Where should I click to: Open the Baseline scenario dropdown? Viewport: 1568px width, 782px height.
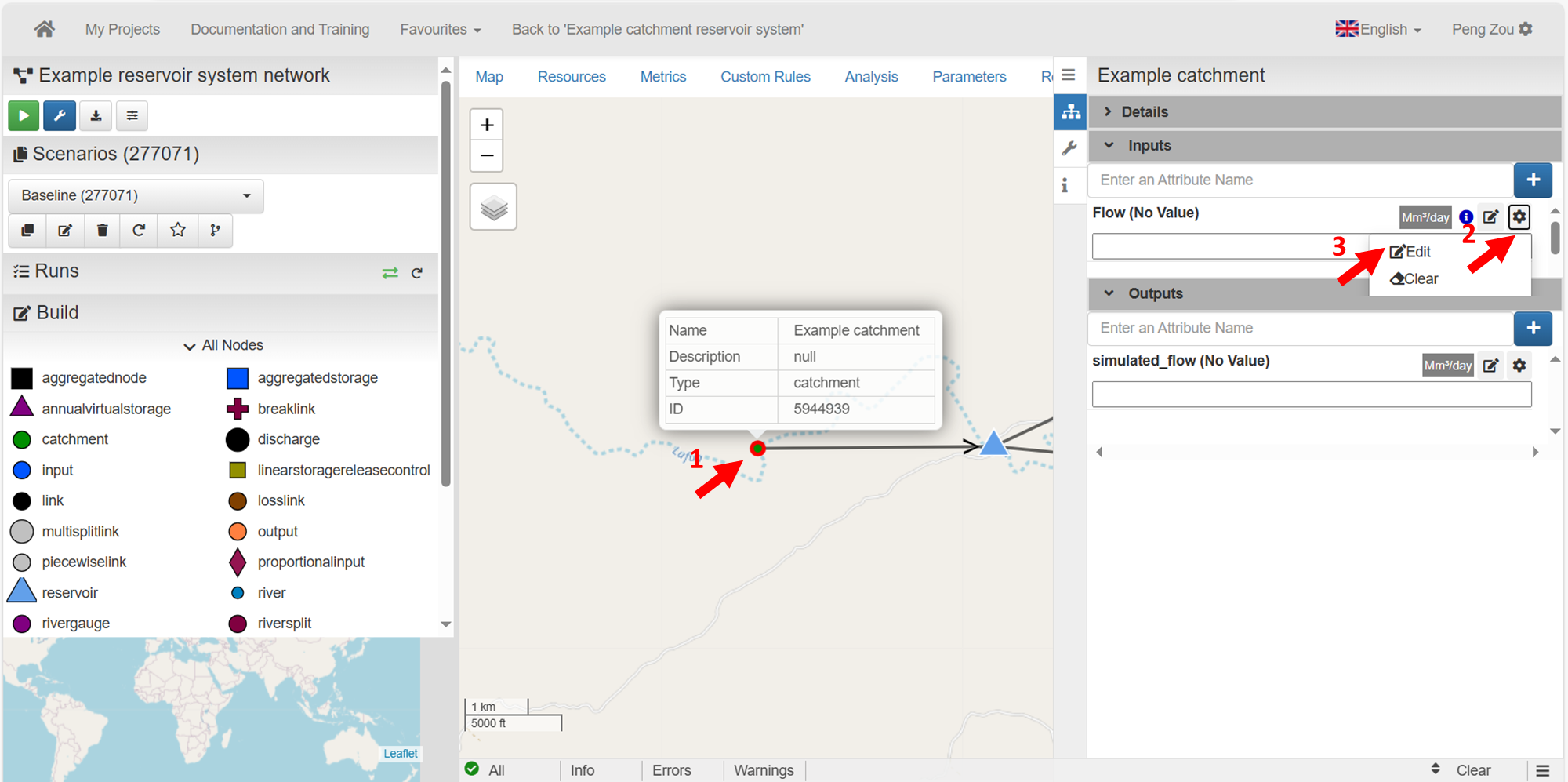click(136, 196)
